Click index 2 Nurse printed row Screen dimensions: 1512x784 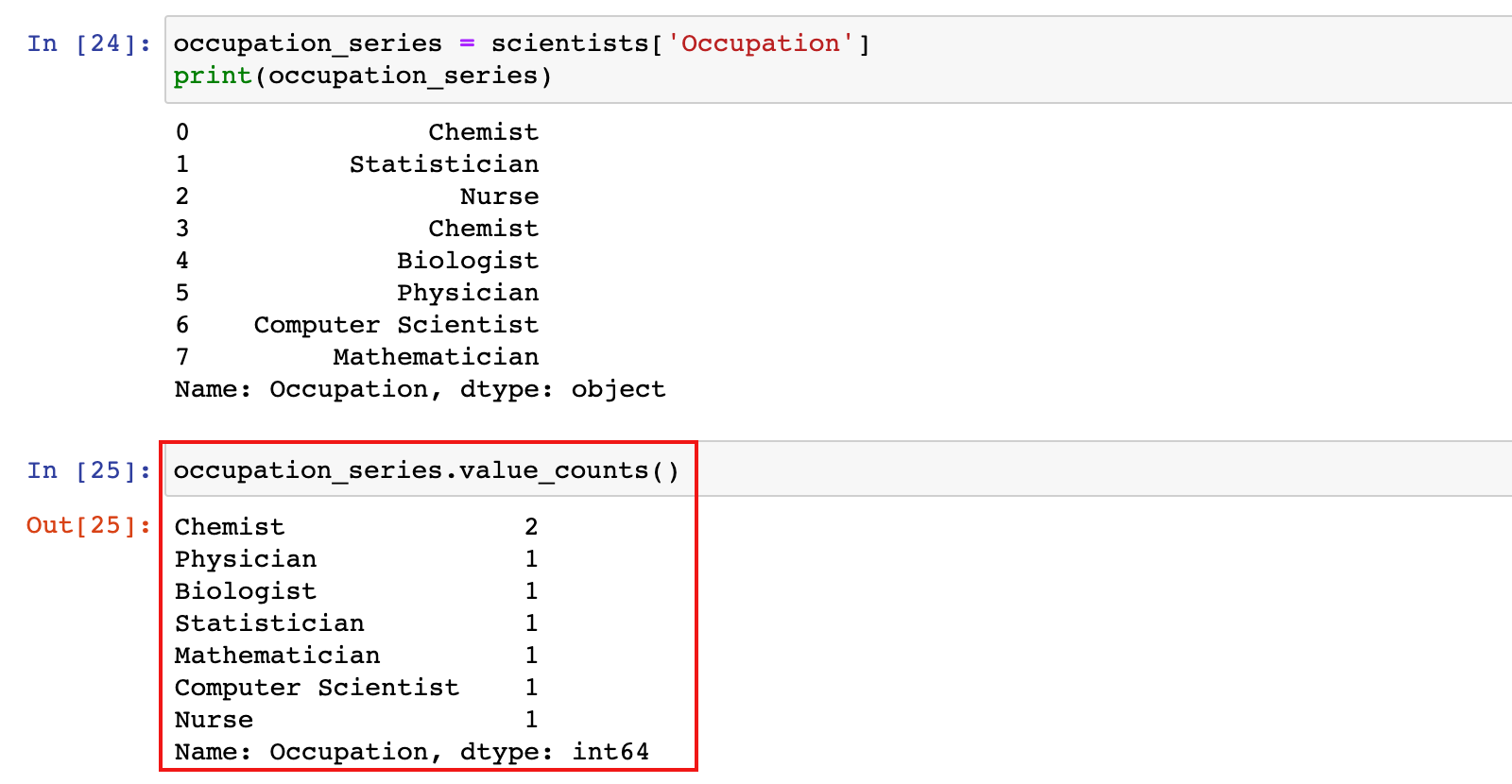pyautogui.click(x=357, y=196)
